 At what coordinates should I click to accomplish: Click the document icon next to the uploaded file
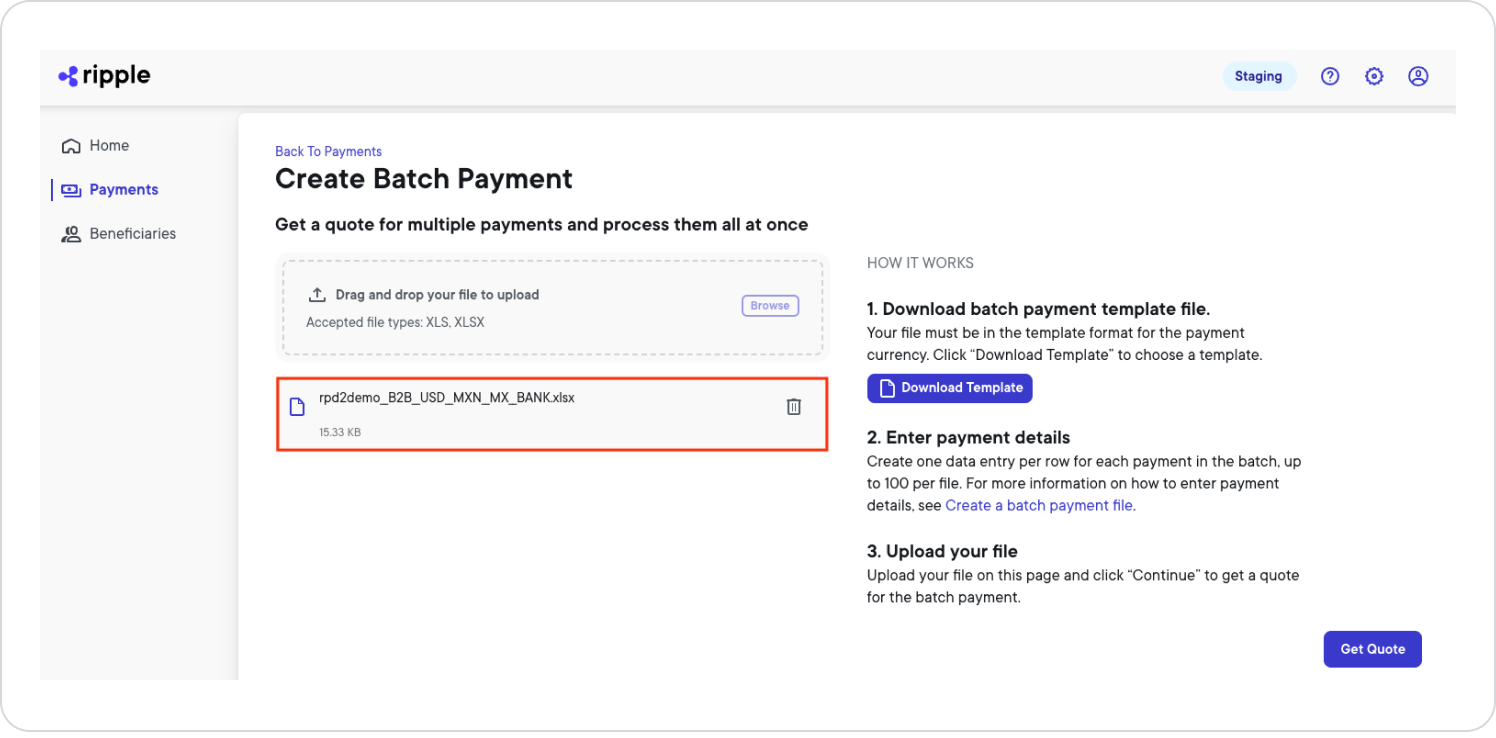[x=297, y=405]
